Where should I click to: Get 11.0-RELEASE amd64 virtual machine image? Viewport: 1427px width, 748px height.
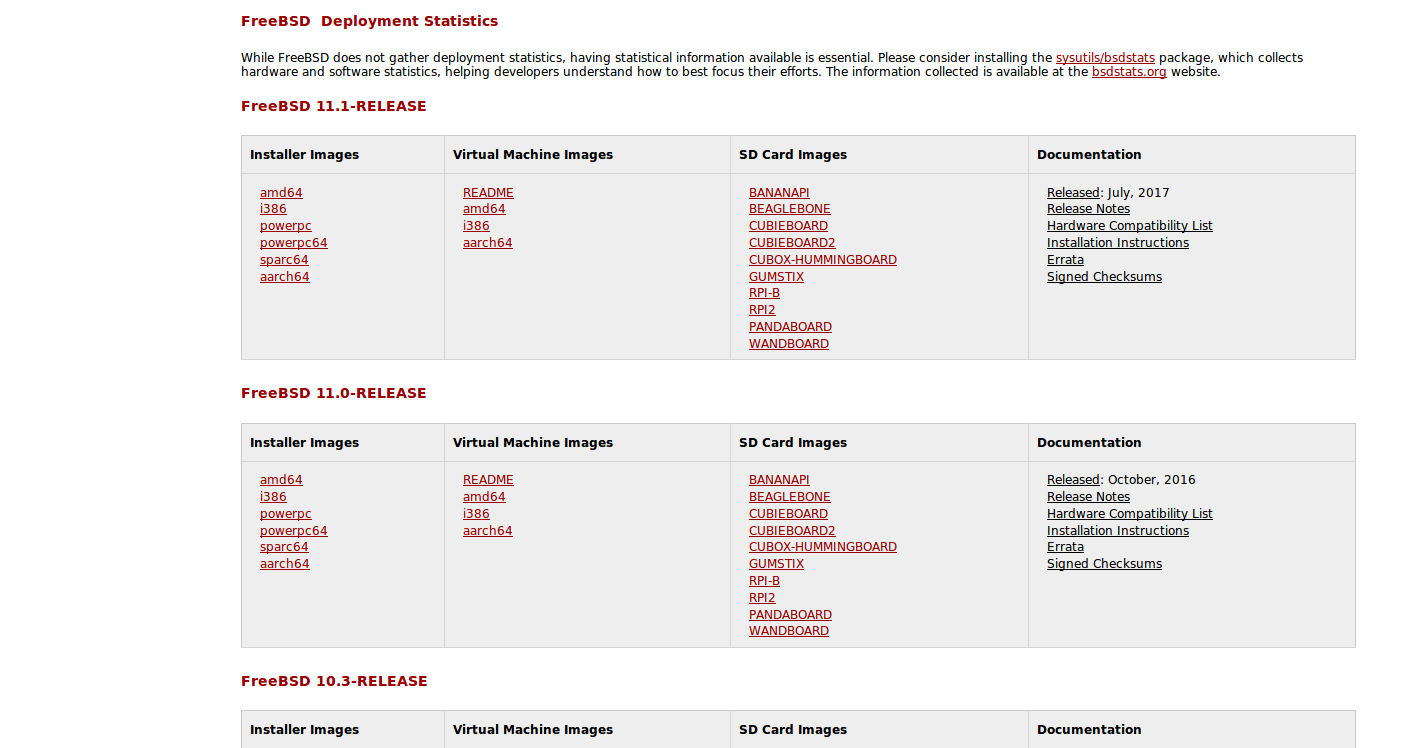tap(484, 497)
